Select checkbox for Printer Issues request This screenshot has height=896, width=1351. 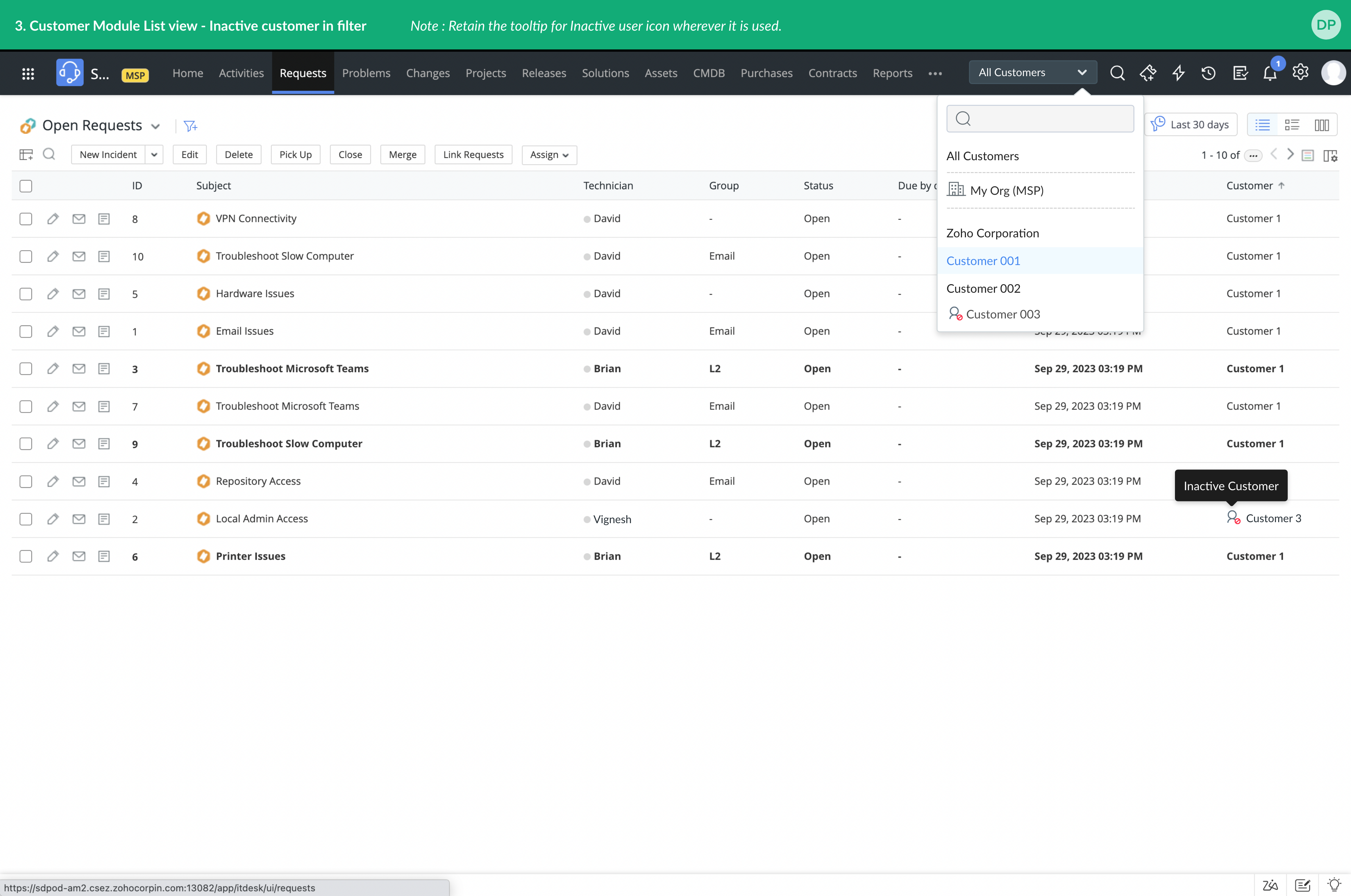(x=26, y=556)
